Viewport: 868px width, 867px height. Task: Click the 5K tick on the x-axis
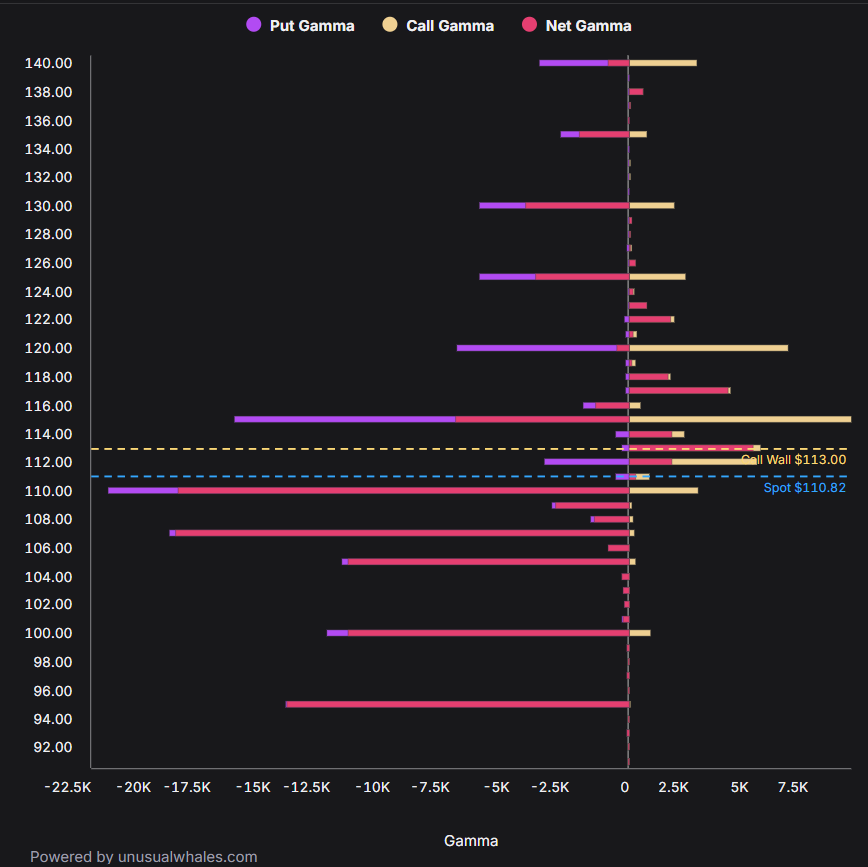click(x=740, y=787)
